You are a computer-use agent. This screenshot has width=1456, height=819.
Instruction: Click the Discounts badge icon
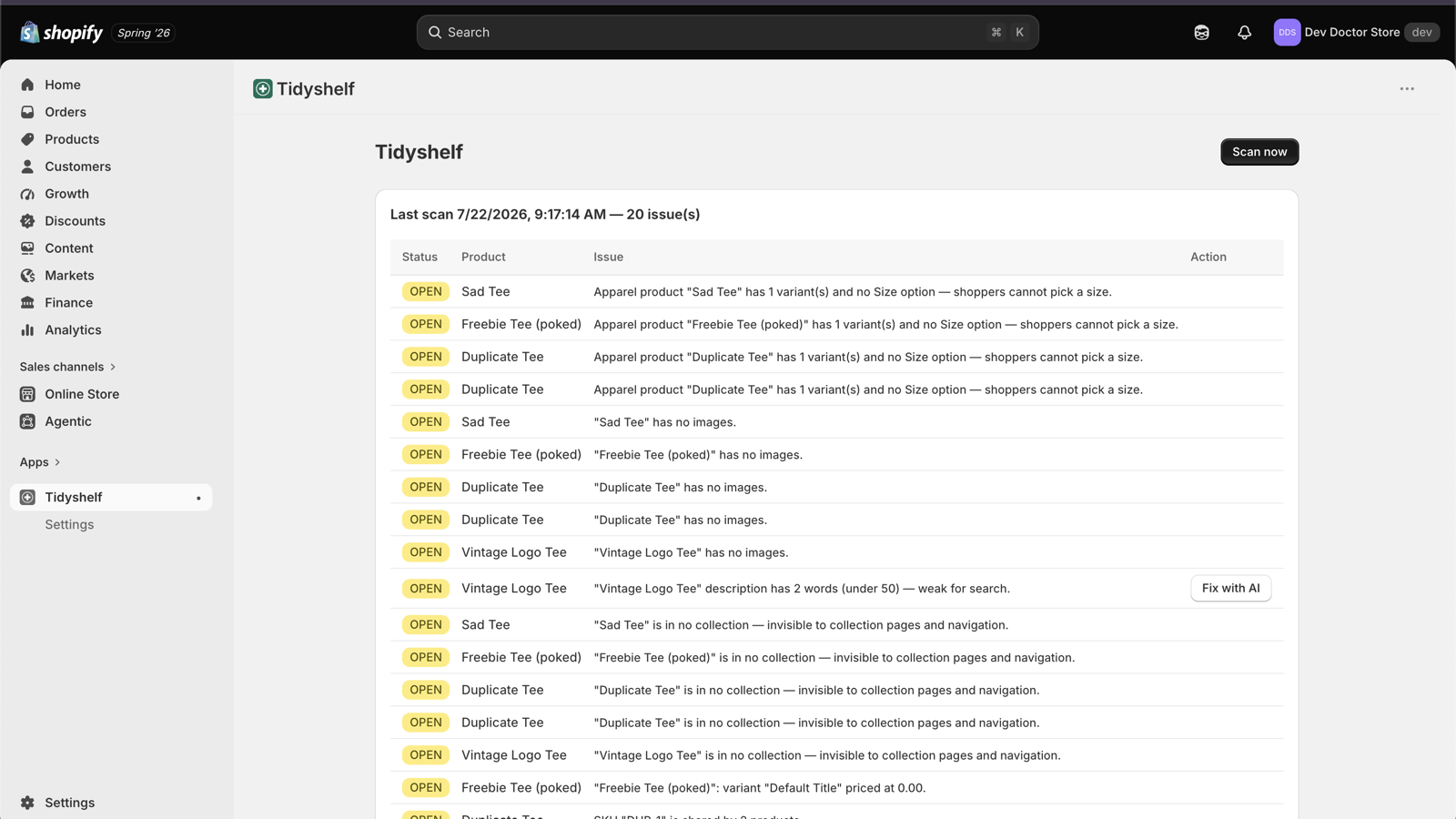(27, 221)
